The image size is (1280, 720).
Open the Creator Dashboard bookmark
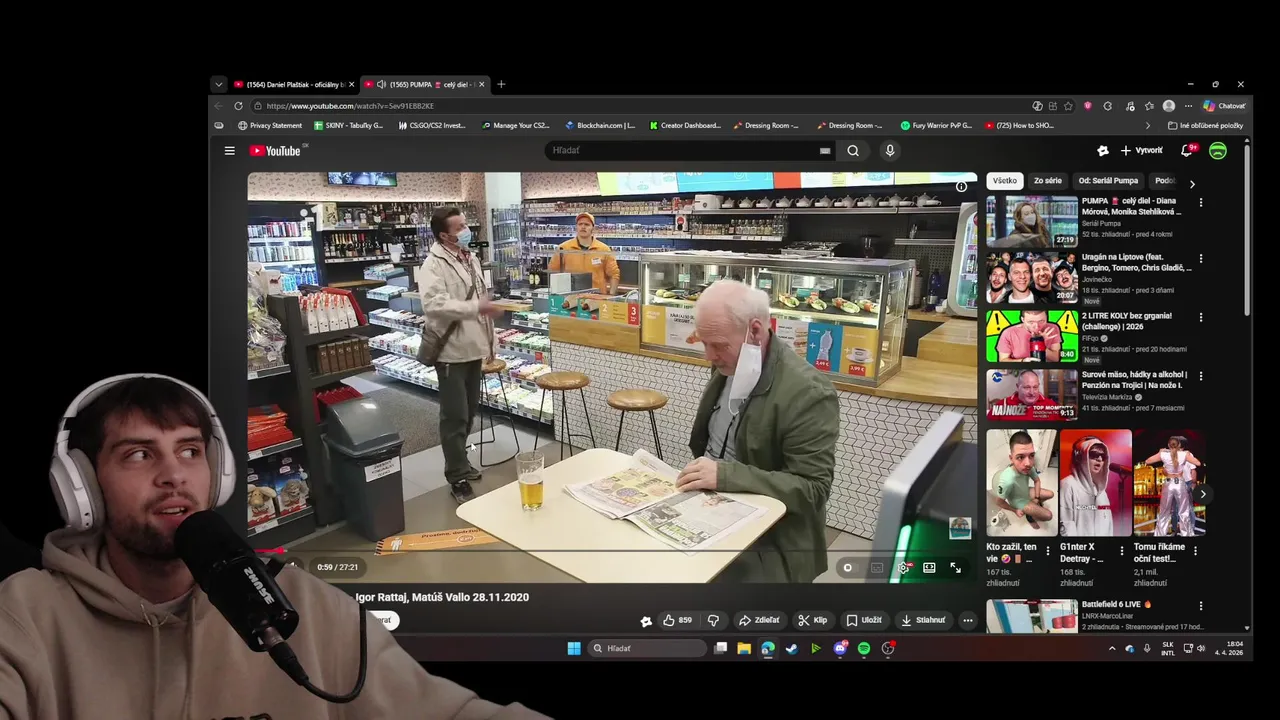coord(685,126)
